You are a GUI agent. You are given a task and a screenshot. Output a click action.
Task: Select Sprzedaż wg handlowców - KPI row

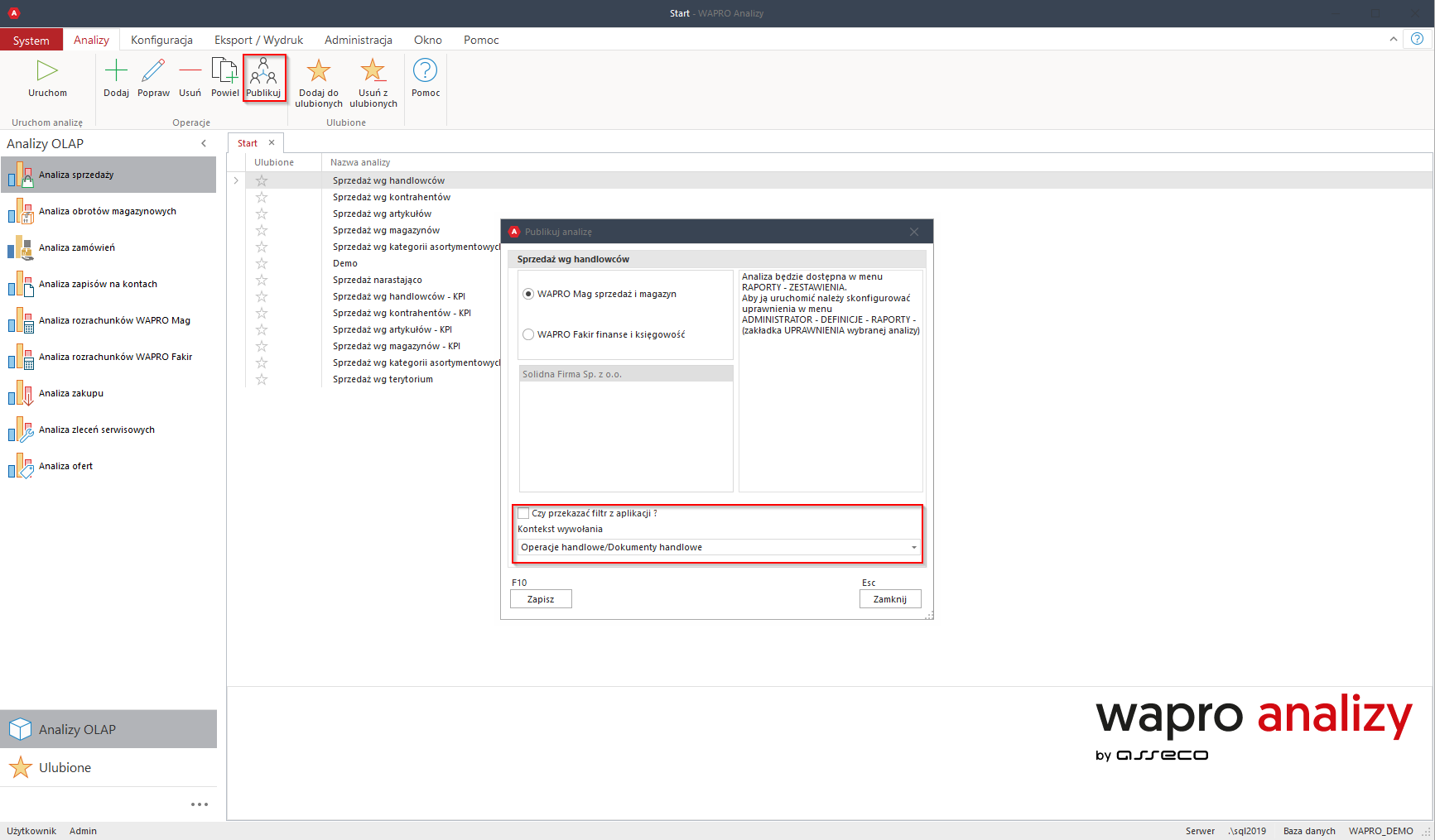[x=399, y=296]
